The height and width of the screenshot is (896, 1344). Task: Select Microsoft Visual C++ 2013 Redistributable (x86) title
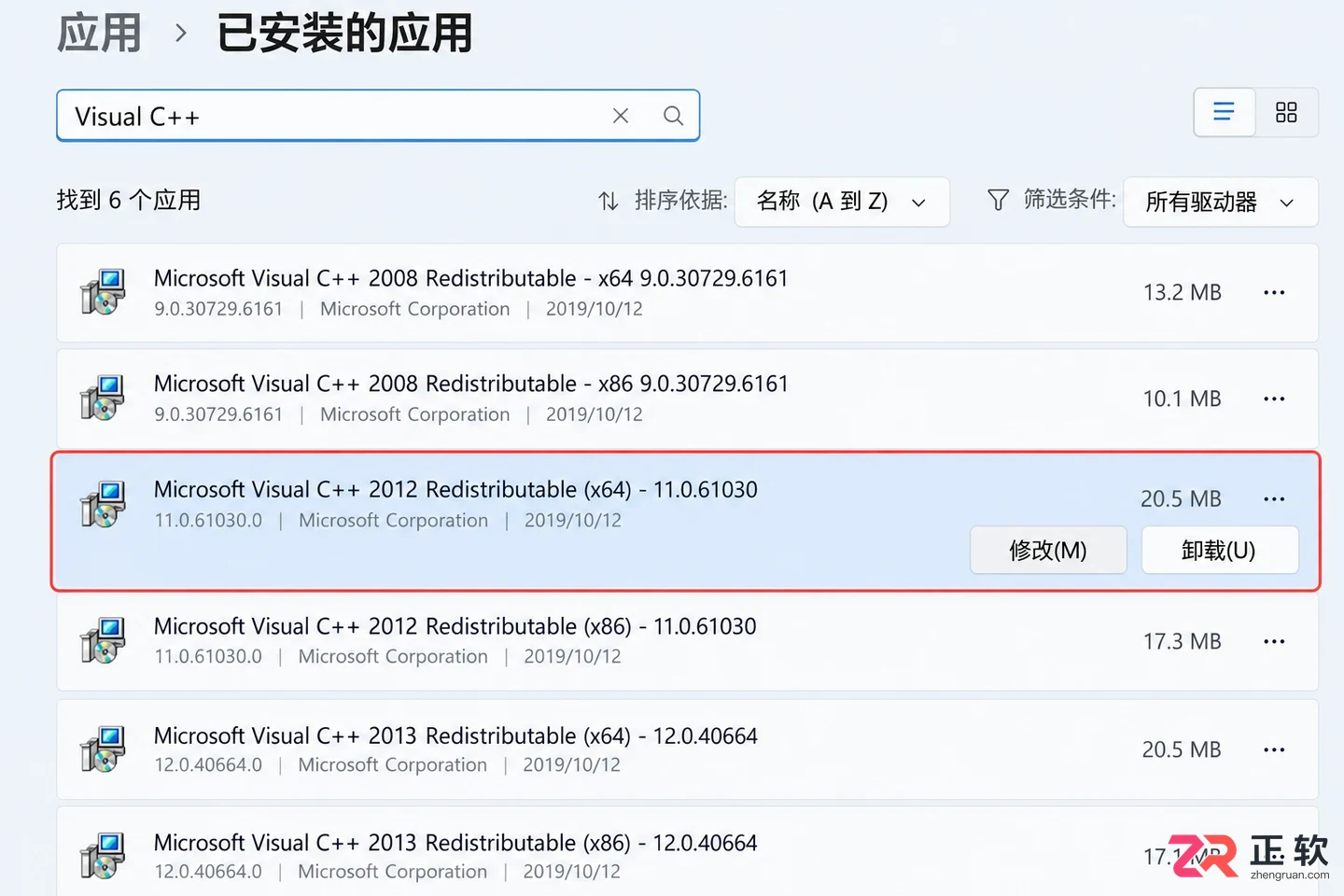[455, 843]
